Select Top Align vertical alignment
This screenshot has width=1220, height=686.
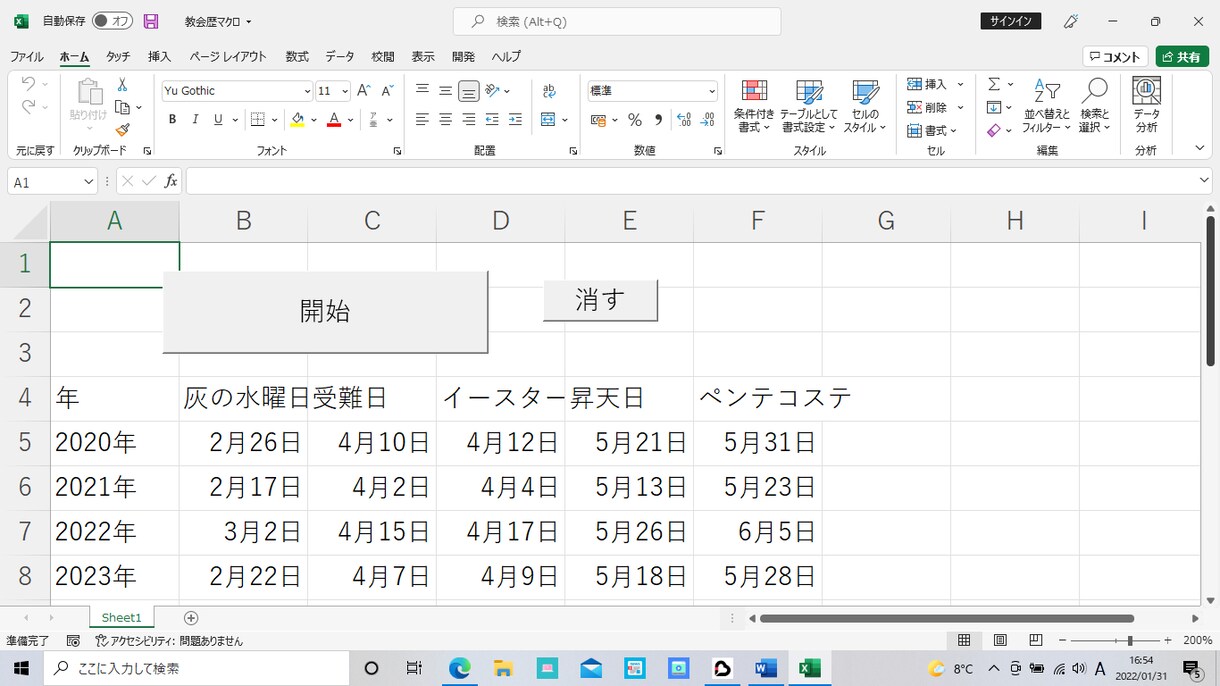pyautogui.click(x=422, y=91)
